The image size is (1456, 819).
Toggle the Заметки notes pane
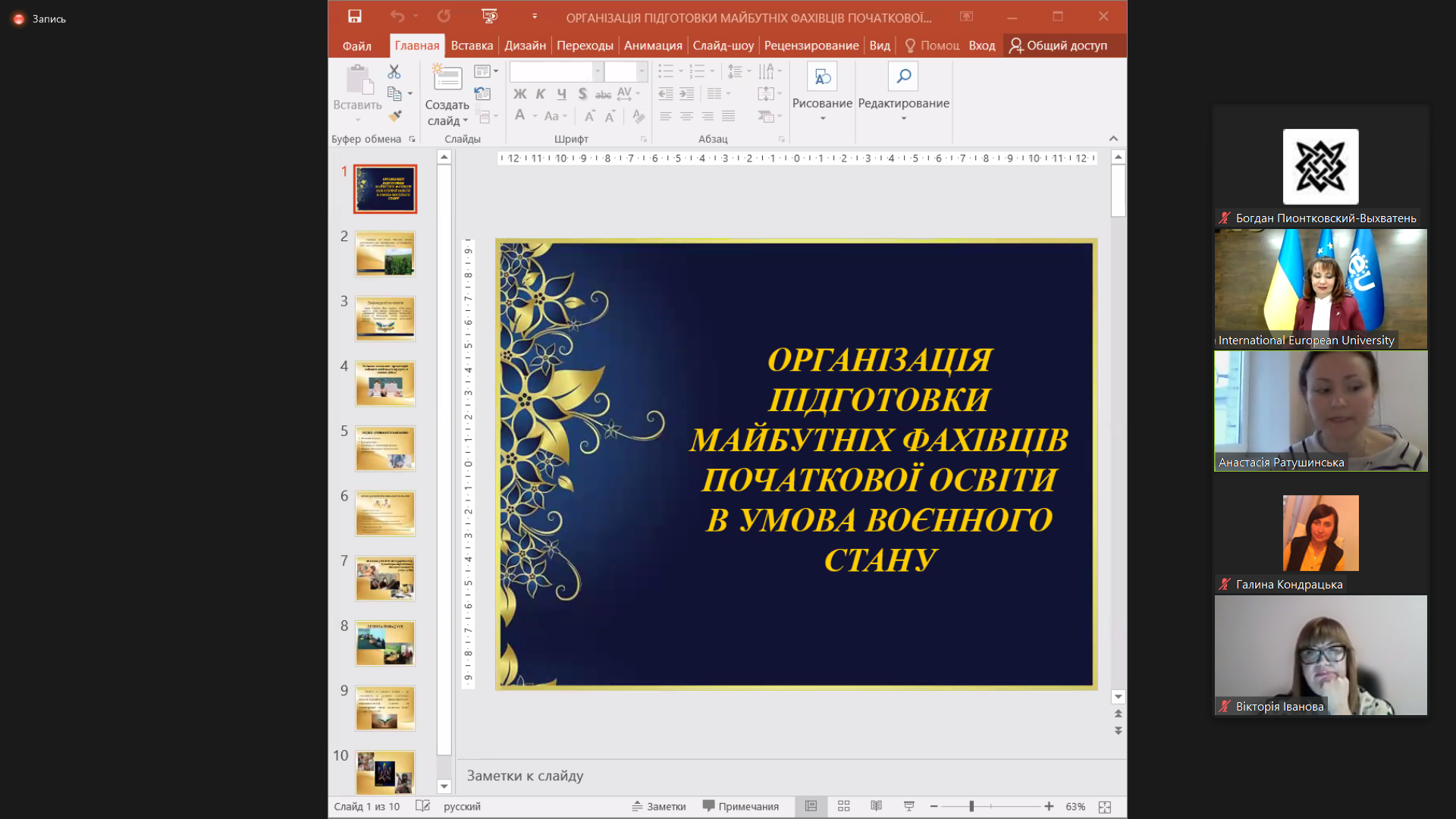[x=659, y=806]
